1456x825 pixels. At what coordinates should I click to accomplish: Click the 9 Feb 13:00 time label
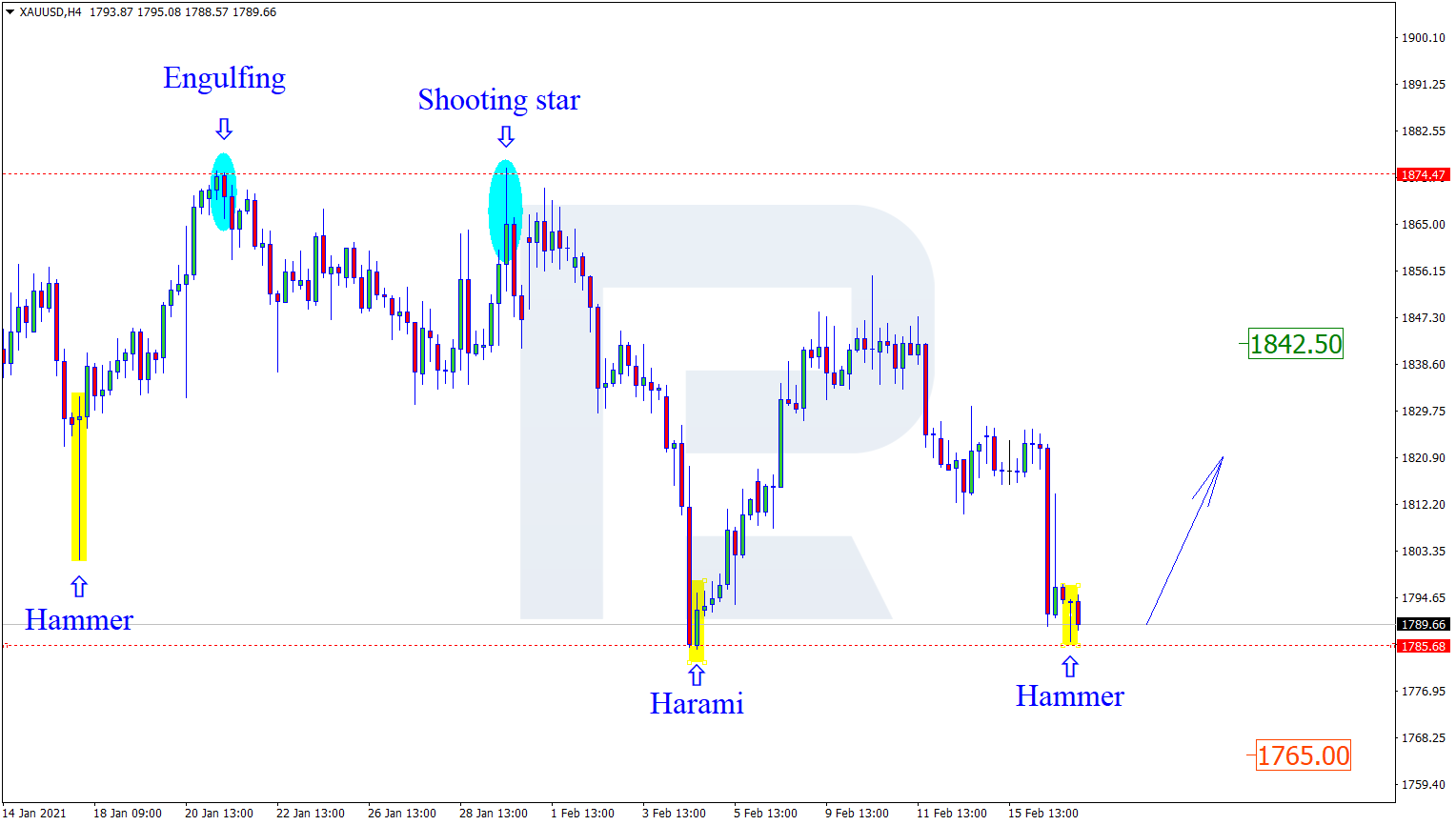pos(858,814)
